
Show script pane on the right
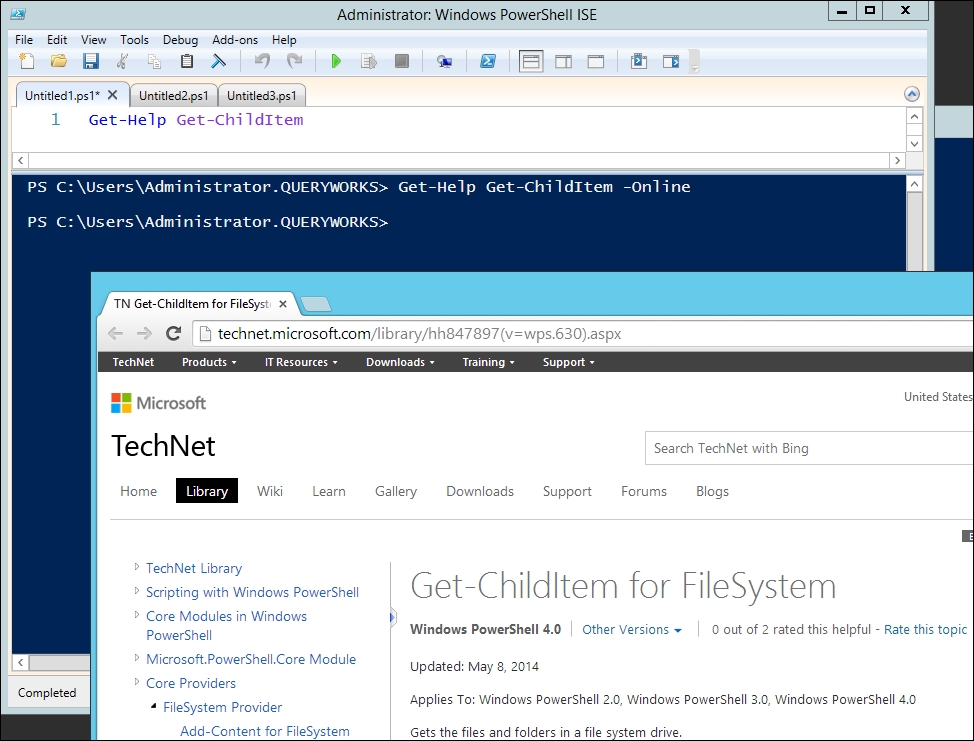pyautogui.click(x=563, y=61)
